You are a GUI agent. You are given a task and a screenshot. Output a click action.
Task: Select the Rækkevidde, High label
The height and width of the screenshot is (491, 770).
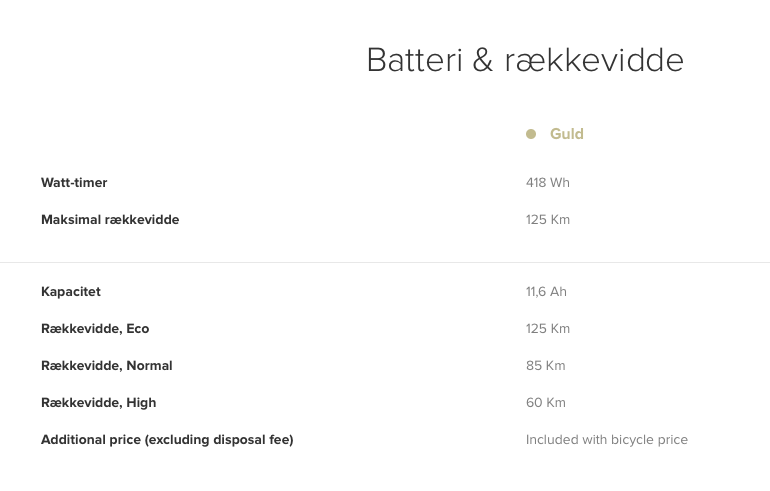coord(98,403)
